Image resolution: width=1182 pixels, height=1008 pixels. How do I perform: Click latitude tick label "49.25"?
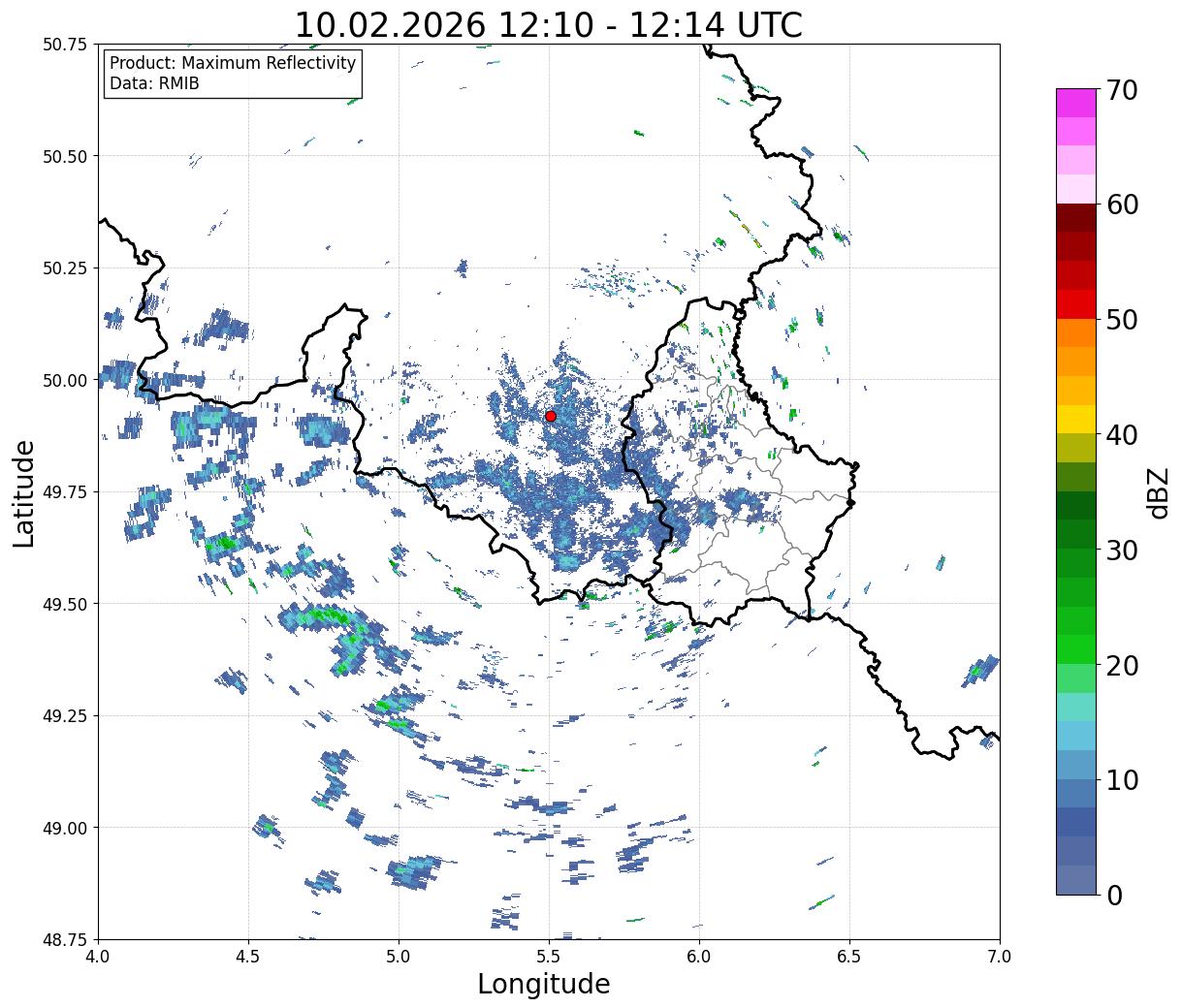[x=65, y=716]
